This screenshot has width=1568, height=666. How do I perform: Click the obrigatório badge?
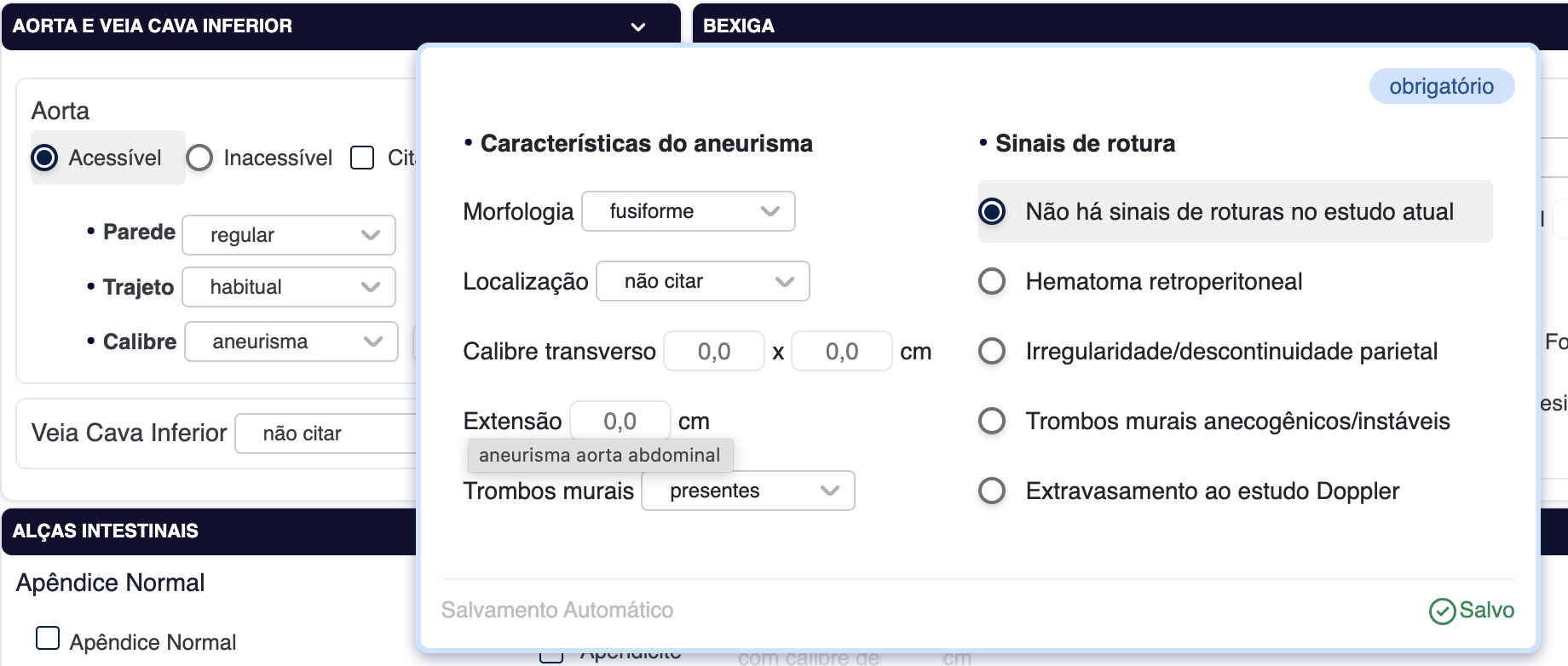(x=1441, y=86)
